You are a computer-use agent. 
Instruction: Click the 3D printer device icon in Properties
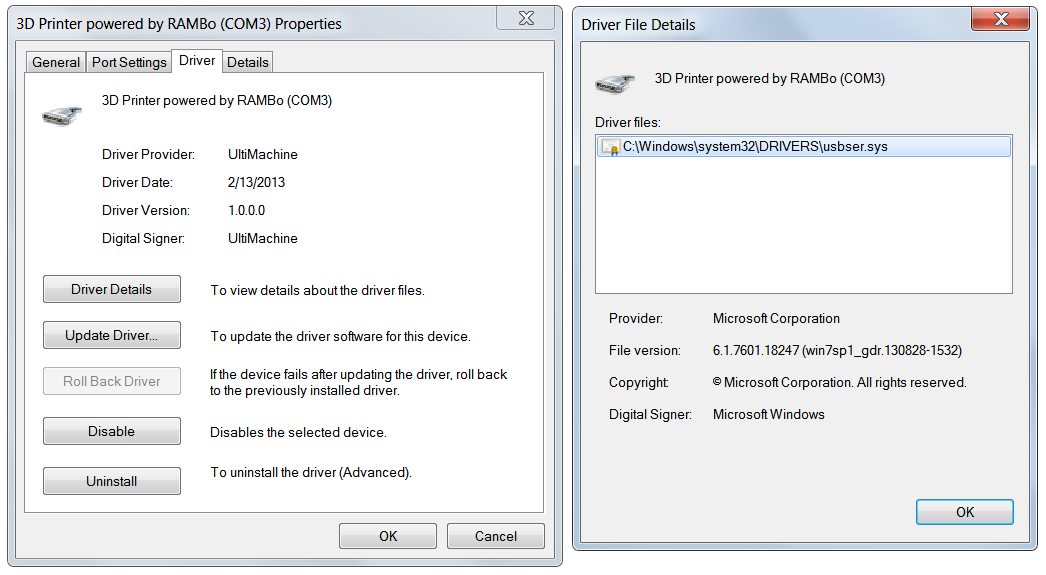(61, 115)
